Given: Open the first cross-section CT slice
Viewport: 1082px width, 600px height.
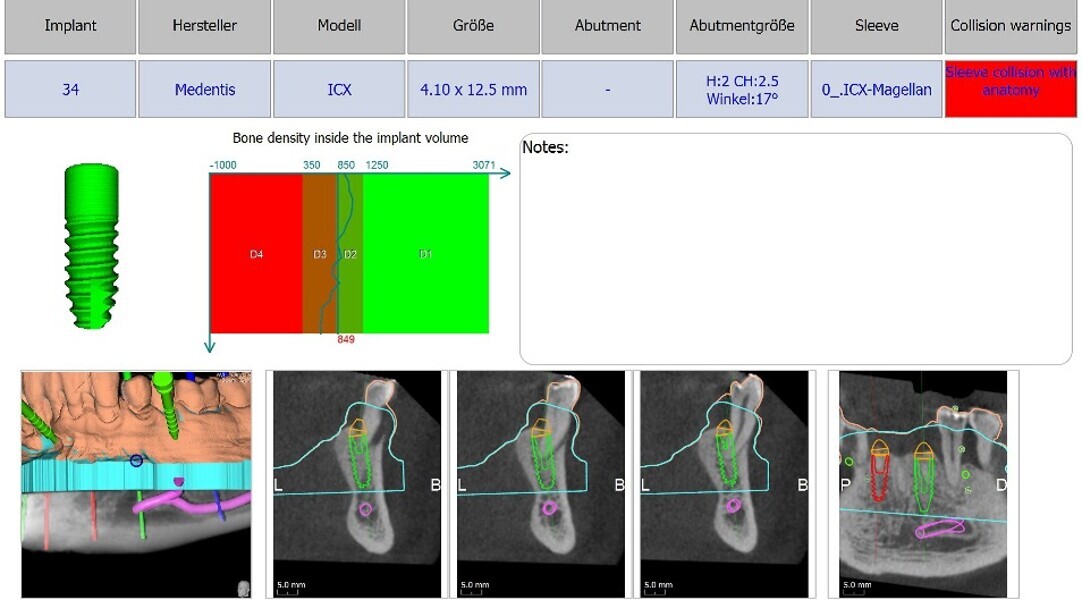Looking at the screenshot, I should [x=357, y=484].
